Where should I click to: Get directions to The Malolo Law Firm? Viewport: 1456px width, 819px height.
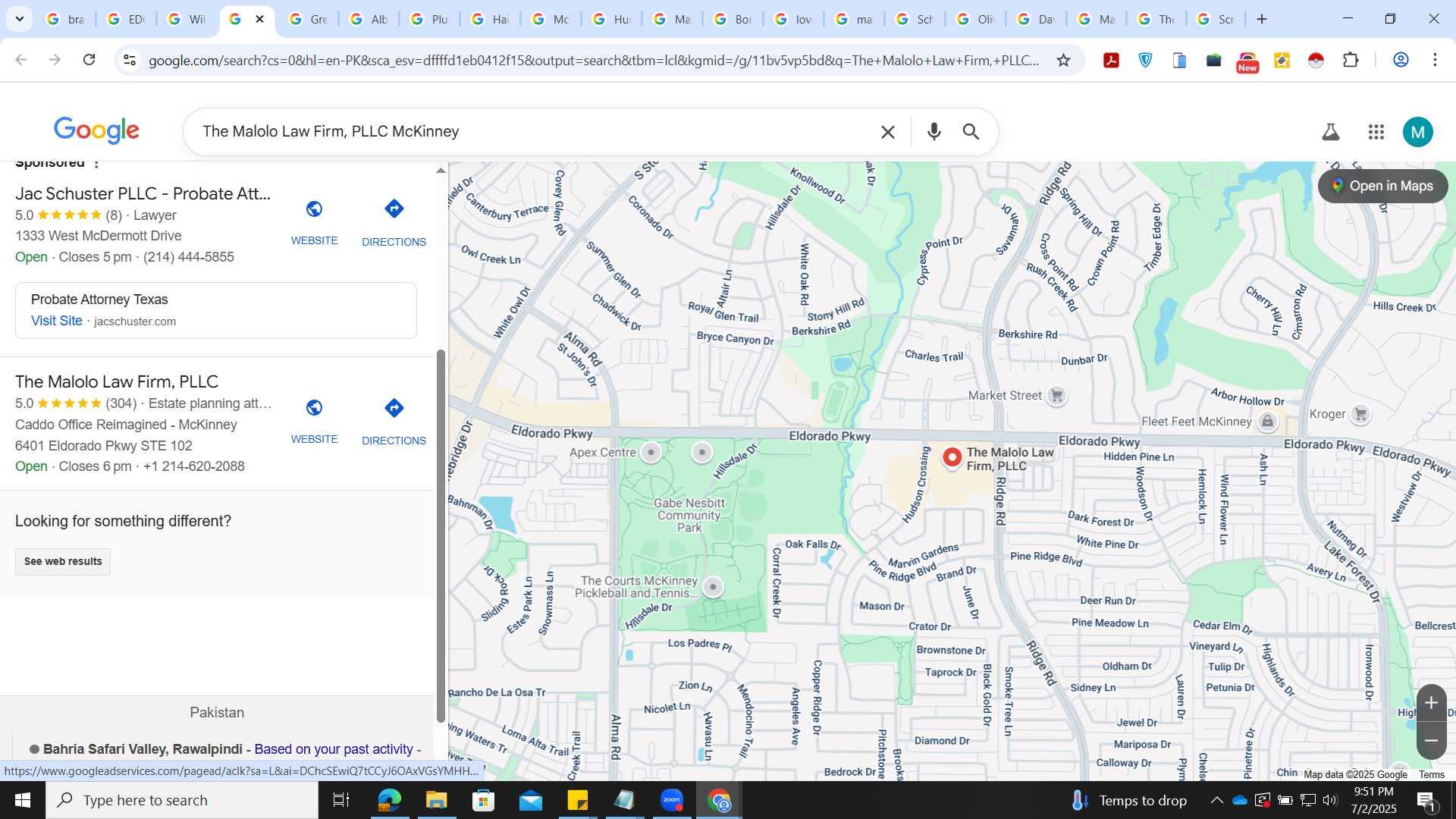pyautogui.click(x=394, y=408)
